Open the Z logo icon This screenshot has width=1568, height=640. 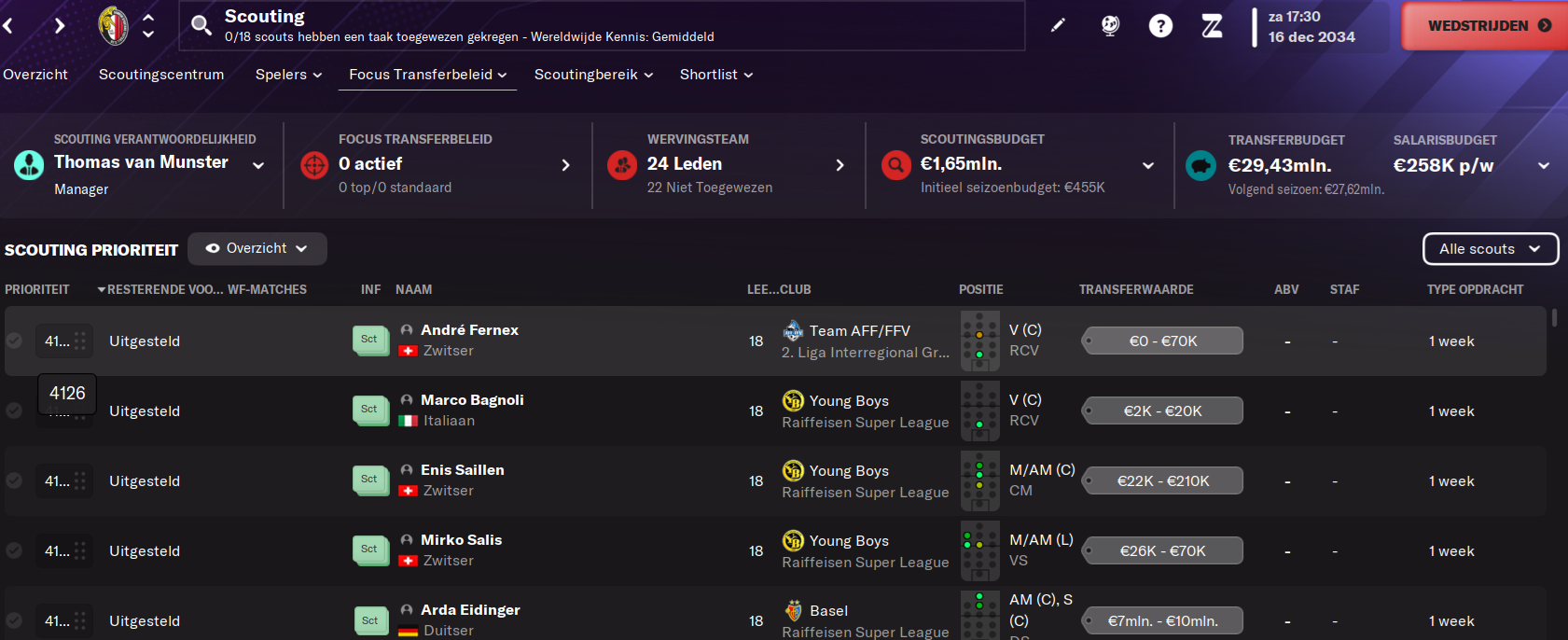(1212, 25)
